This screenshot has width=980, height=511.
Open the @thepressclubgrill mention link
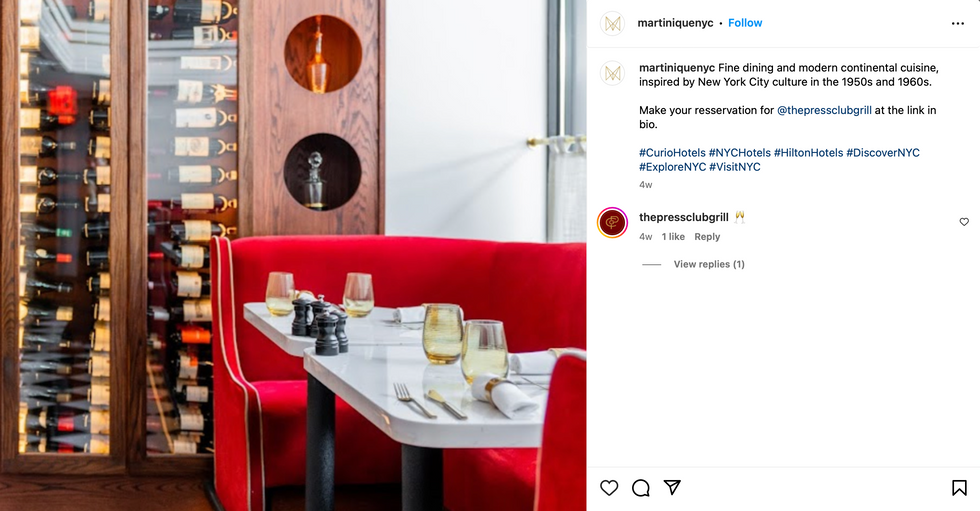tap(824, 111)
